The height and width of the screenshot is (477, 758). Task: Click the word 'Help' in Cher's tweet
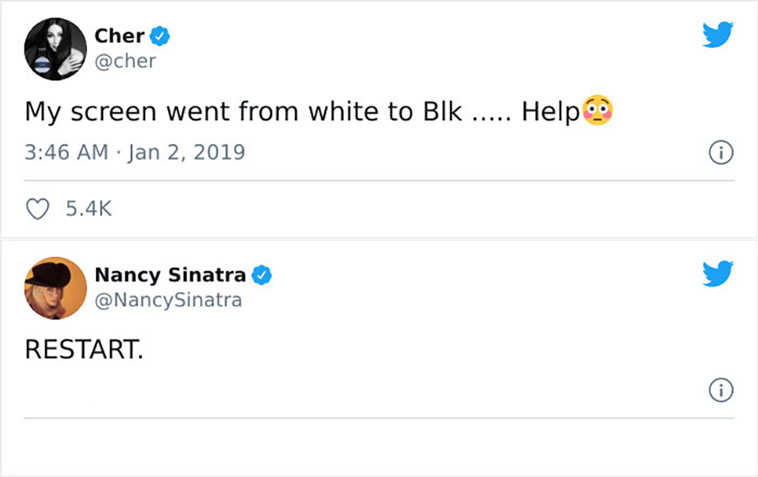[x=551, y=112]
